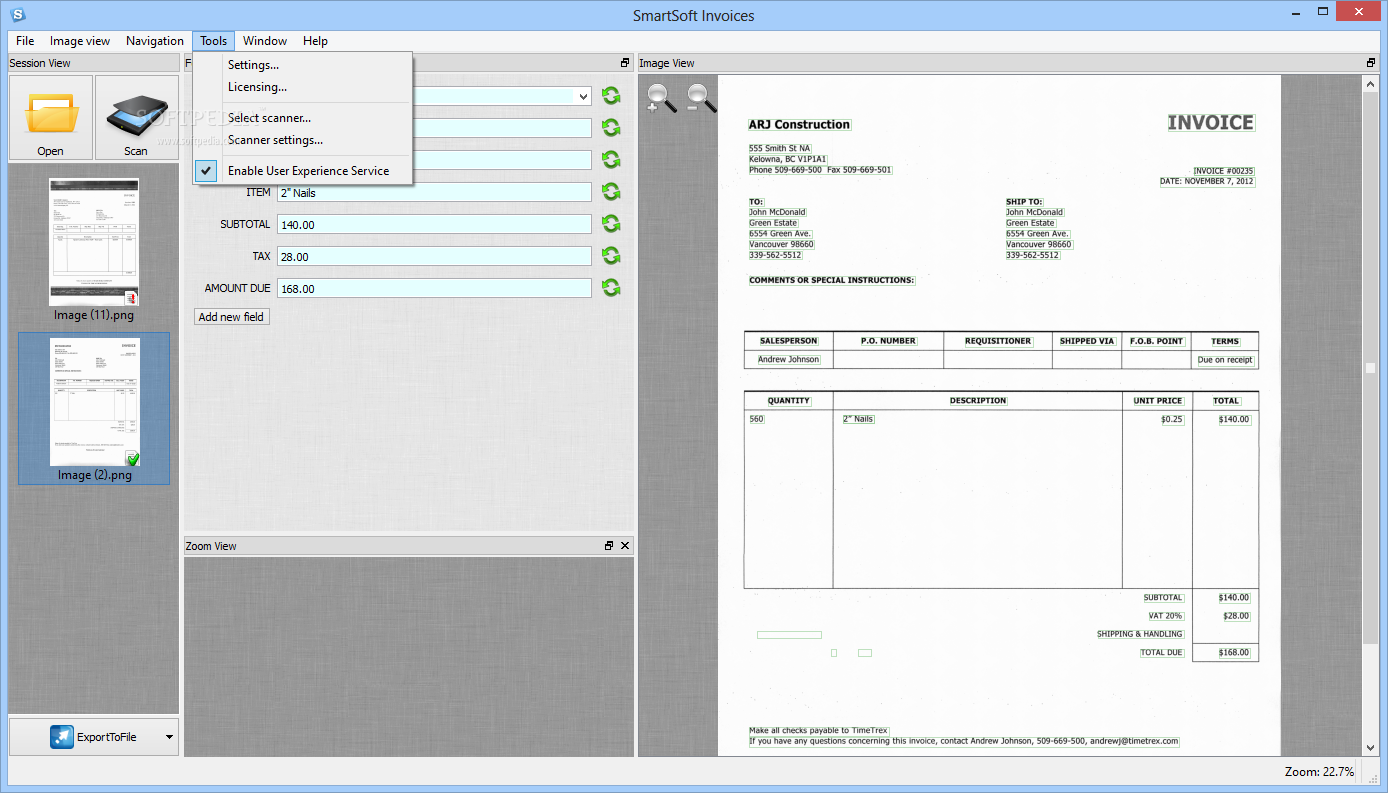This screenshot has width=1388, height=793.
Task: Open the Navigation menu
Action: pyautogui.click(x=155, y=41)
